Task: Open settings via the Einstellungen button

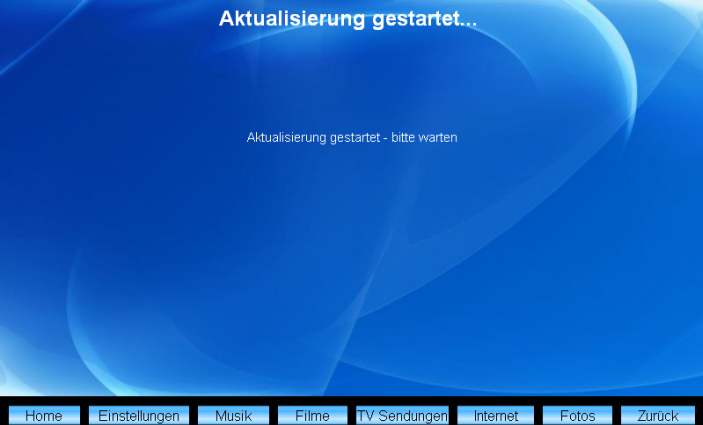Action: point(138,415)
